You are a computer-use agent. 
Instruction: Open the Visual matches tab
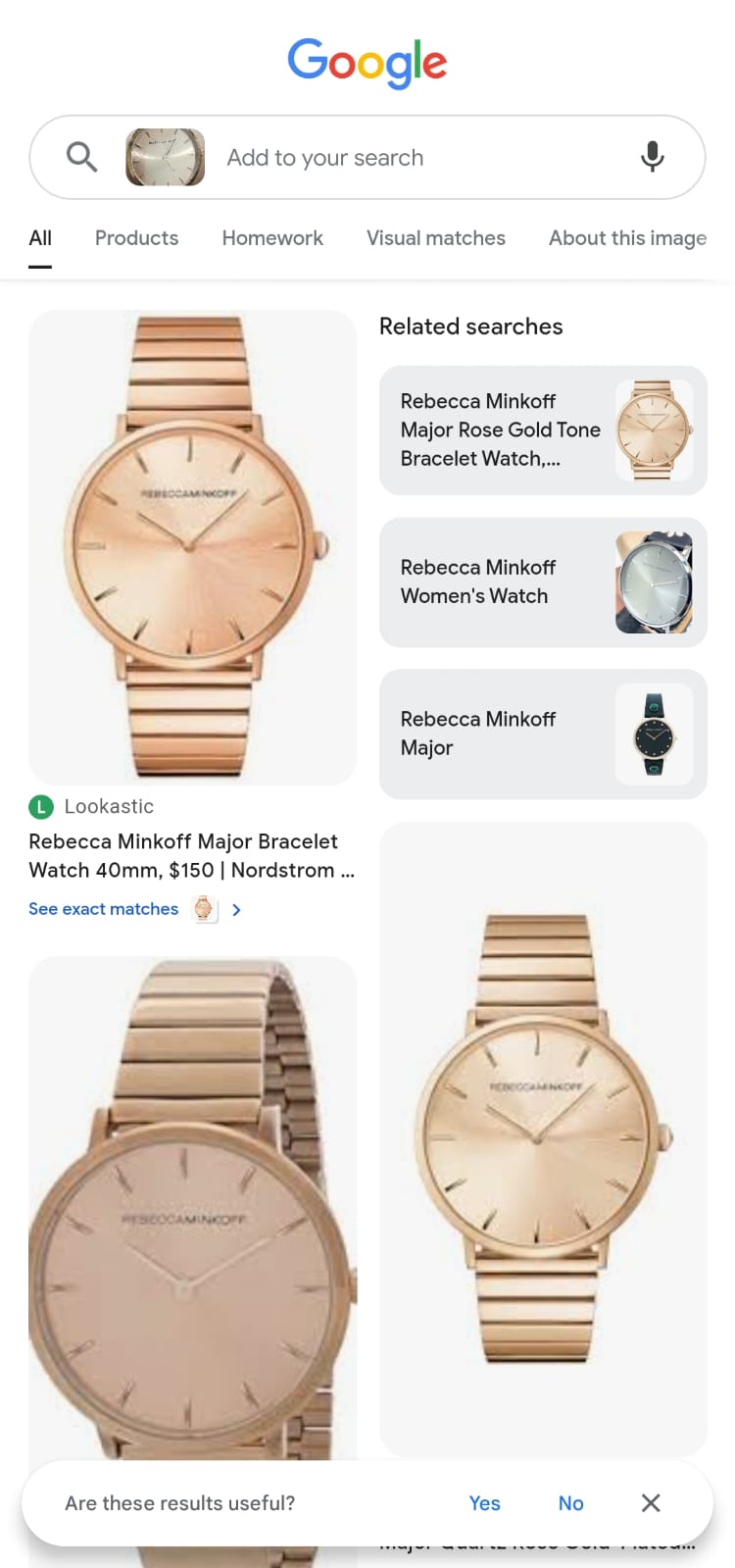tap(436, 238)
